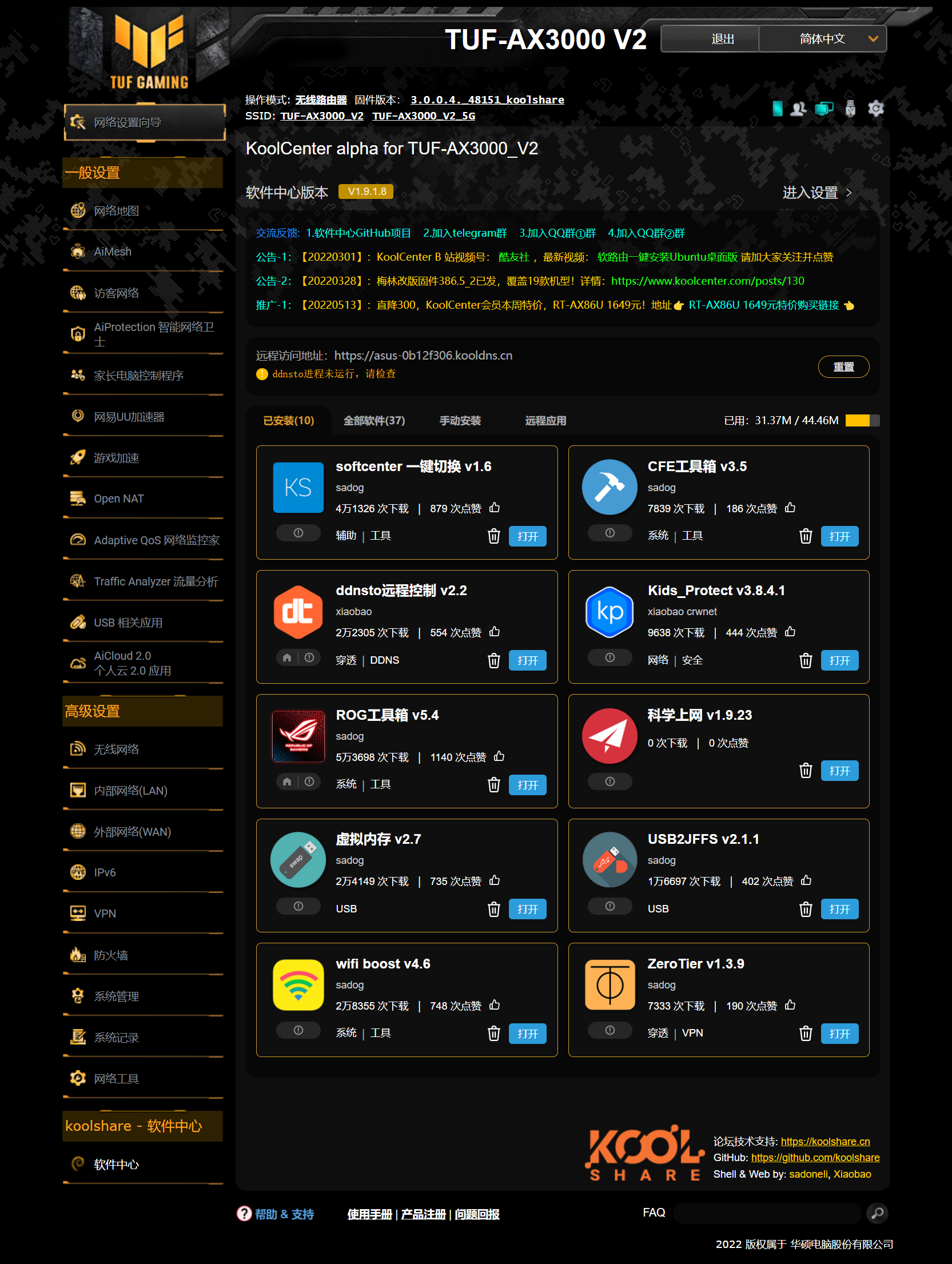Open USB2JFFS with 打开 button
The height and width of the screenshot is (1264, 952).
[x=839, y=909]
